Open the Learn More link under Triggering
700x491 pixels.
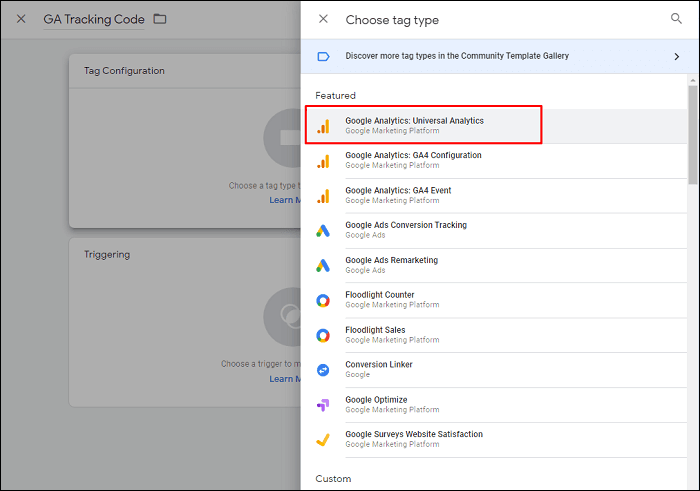[285, 379]
